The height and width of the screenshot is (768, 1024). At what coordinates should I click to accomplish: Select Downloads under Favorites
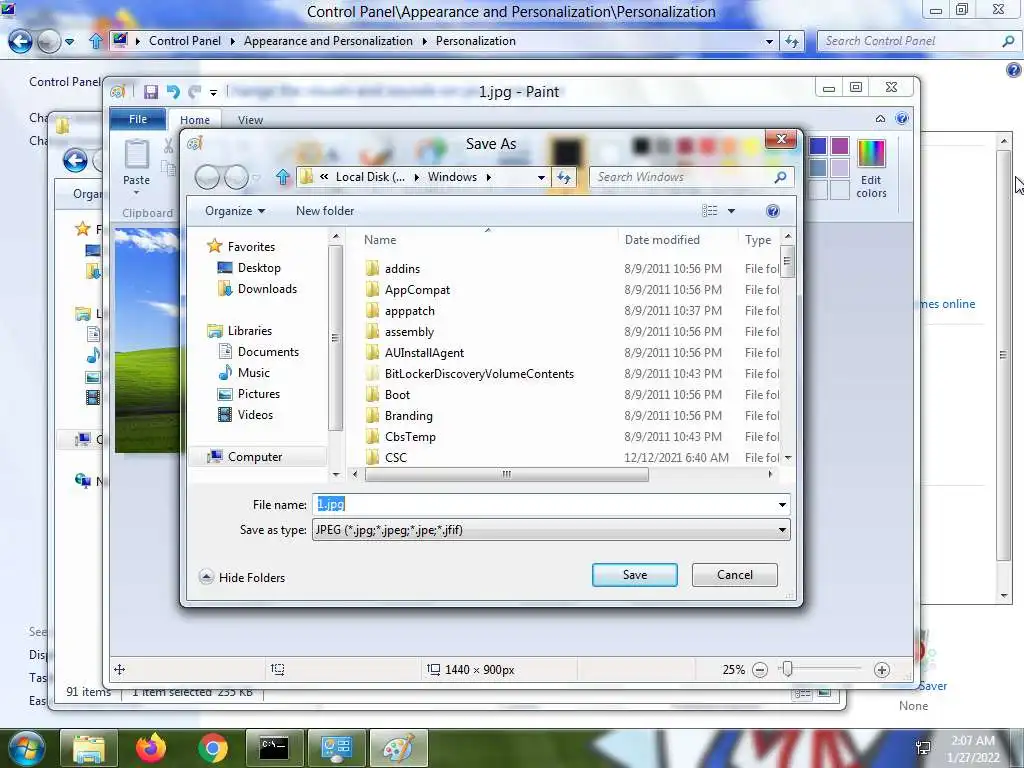coord(267,289)
